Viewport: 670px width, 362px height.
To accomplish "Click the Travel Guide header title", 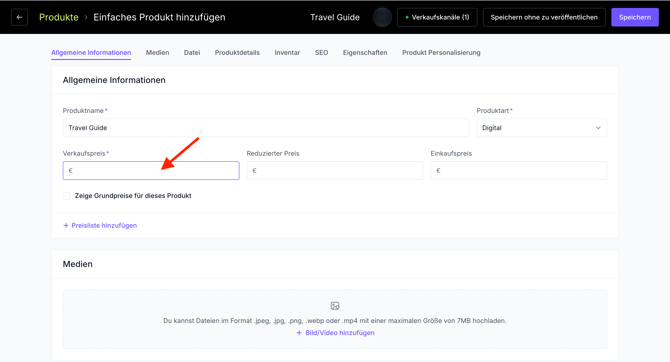I will pos(335,18).
